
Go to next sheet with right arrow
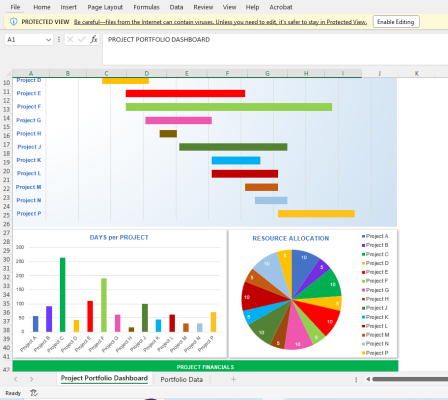coord(31,379)
